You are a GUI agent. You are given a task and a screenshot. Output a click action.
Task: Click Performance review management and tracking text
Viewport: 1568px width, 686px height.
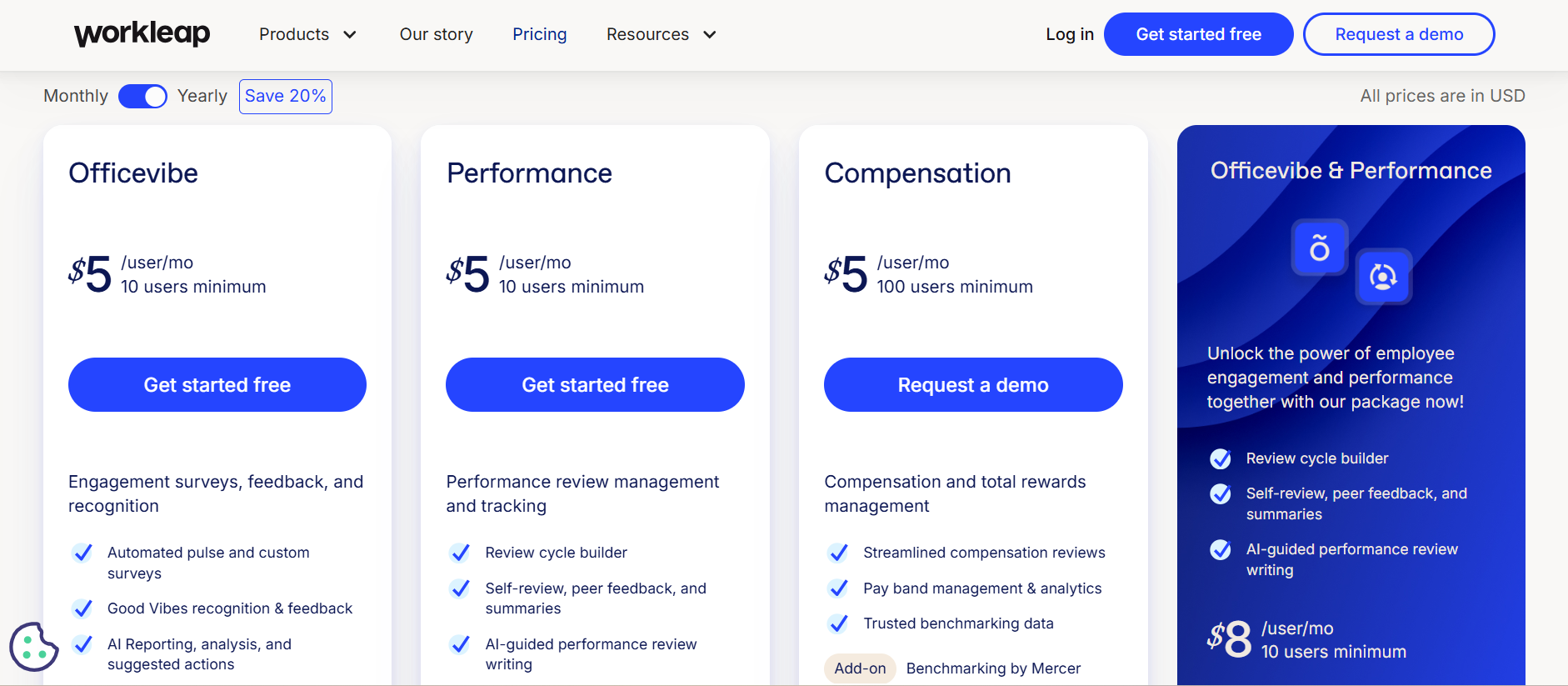[582, 493]
